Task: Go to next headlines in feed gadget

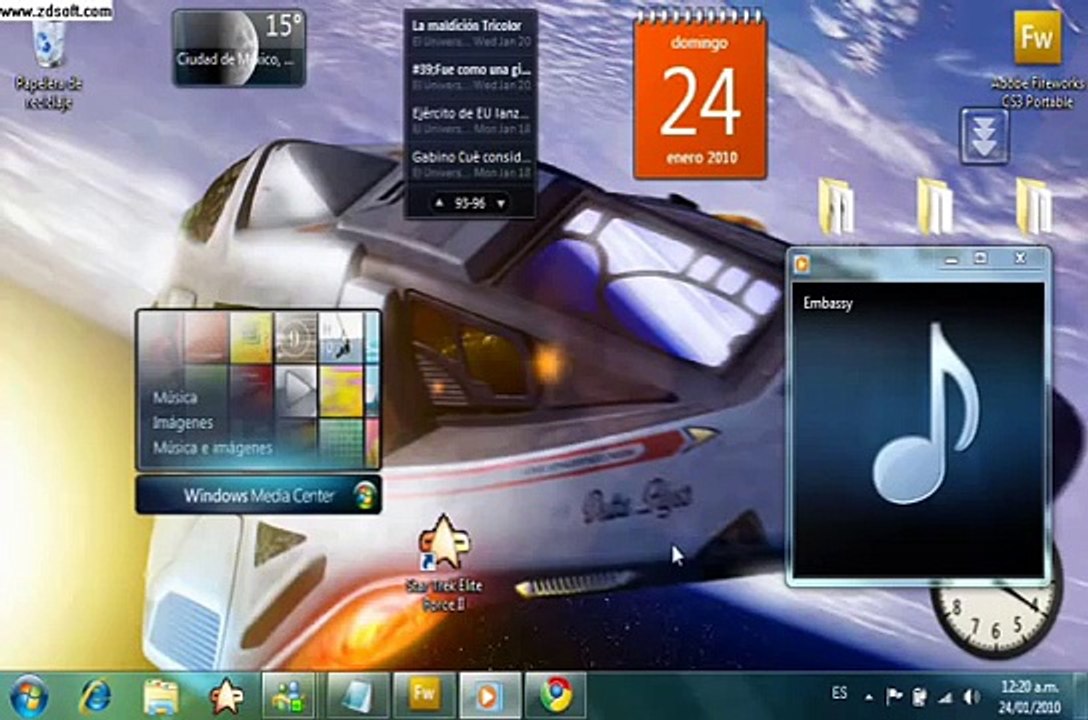Action: coord(500,203)
